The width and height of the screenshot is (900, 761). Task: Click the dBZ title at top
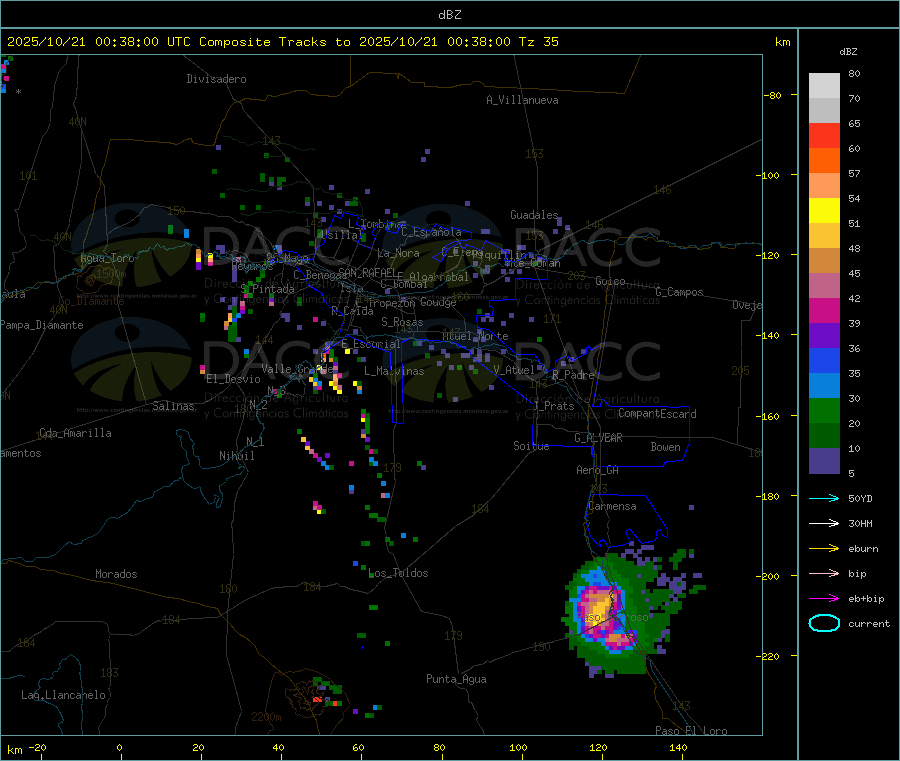(449, 15)
